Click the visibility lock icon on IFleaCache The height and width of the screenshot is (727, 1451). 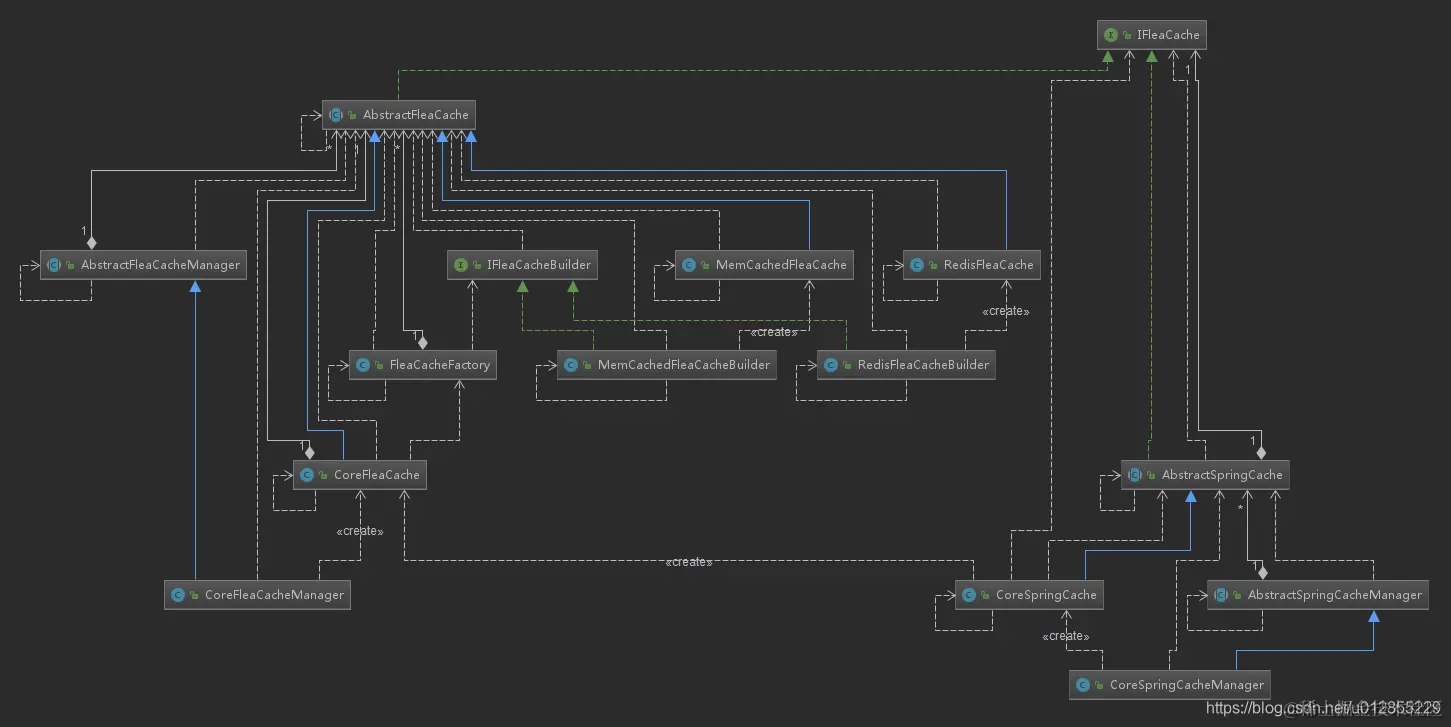[1127, 35]
